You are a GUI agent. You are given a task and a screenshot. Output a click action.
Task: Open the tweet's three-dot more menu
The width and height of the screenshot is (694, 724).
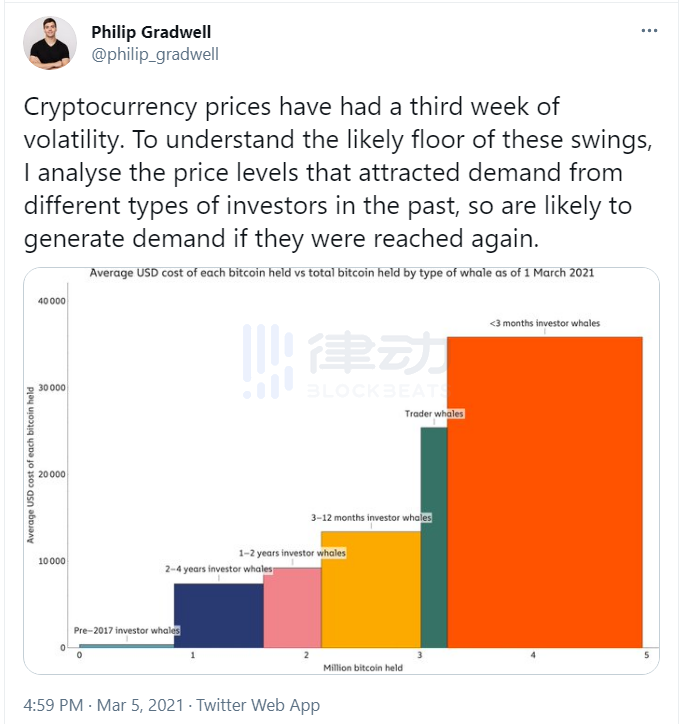tap(650, 31)
